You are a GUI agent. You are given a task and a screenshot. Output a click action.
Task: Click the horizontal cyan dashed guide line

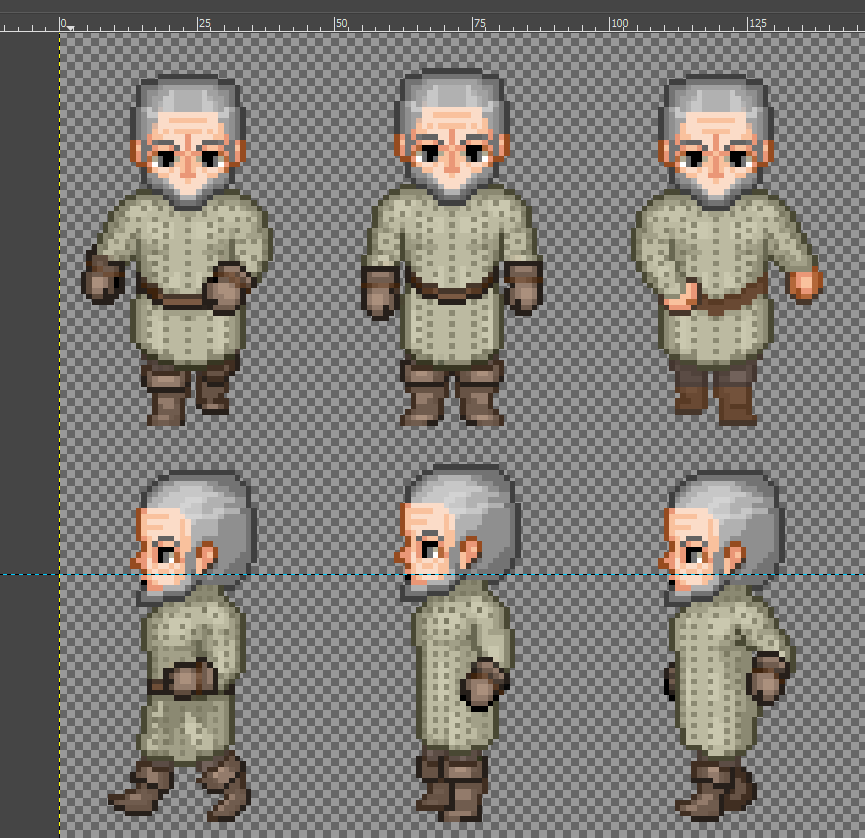(432, 574)
